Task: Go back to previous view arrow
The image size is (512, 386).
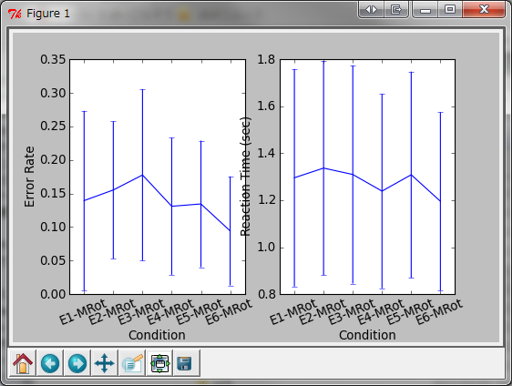Action: [50, 363]
